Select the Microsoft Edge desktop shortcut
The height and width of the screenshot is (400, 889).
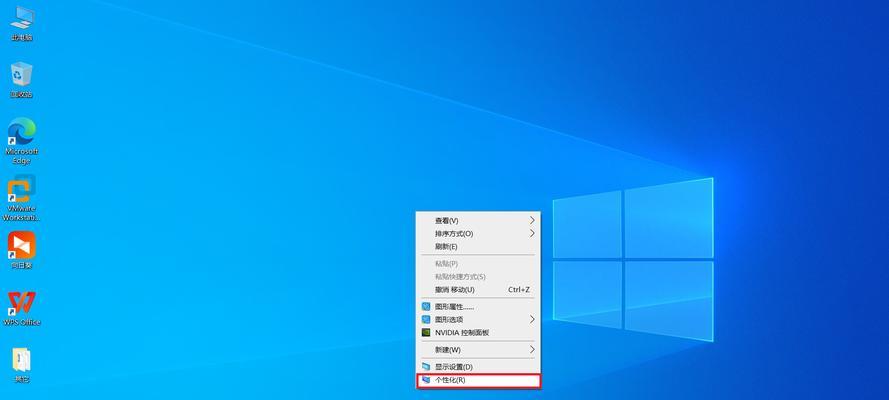tap(22, 141)
